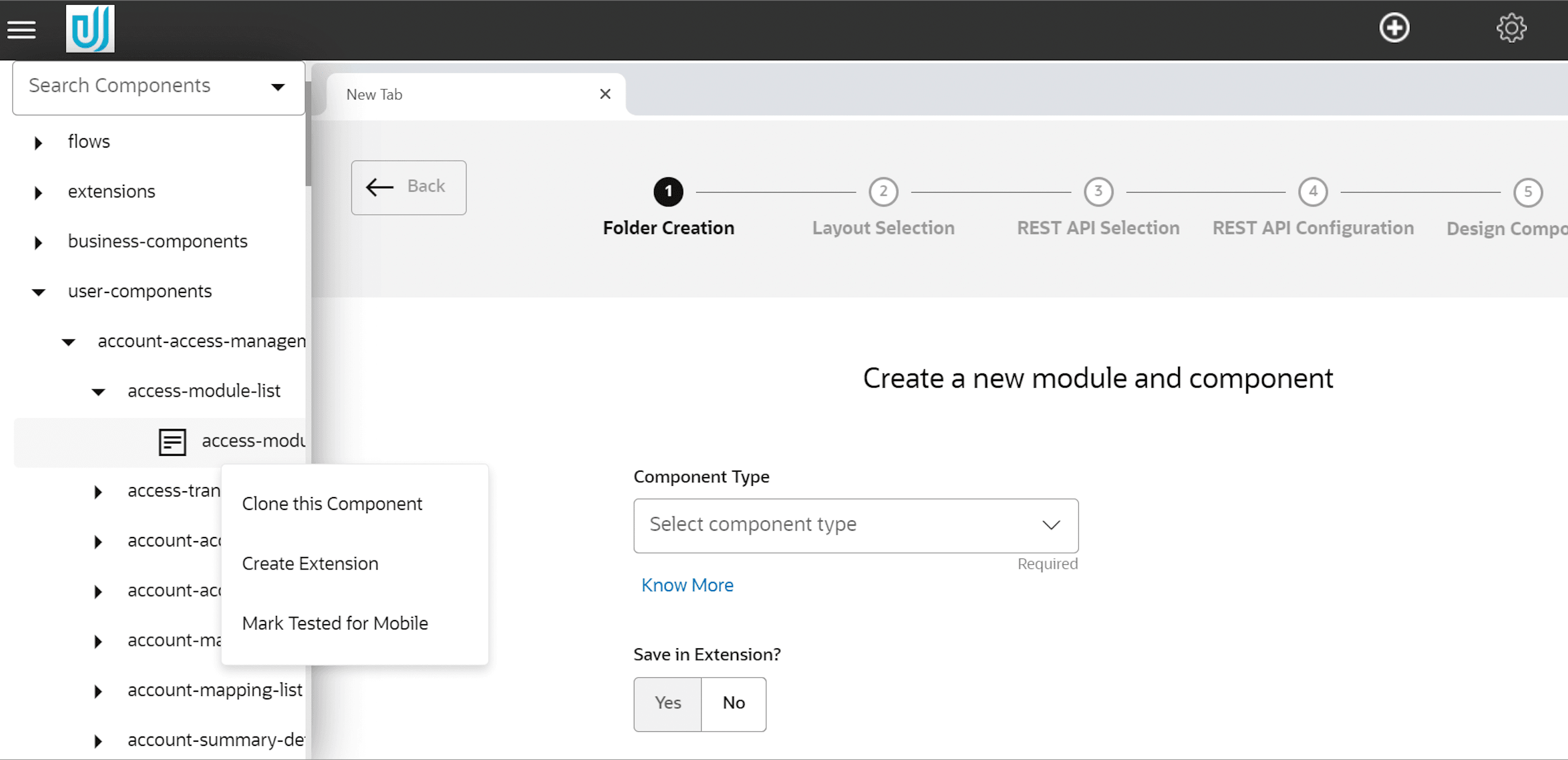The height and width of the screenshot is (760, 1568).
Task: Open the hamburger navigation menu
Action: point(21,29)
